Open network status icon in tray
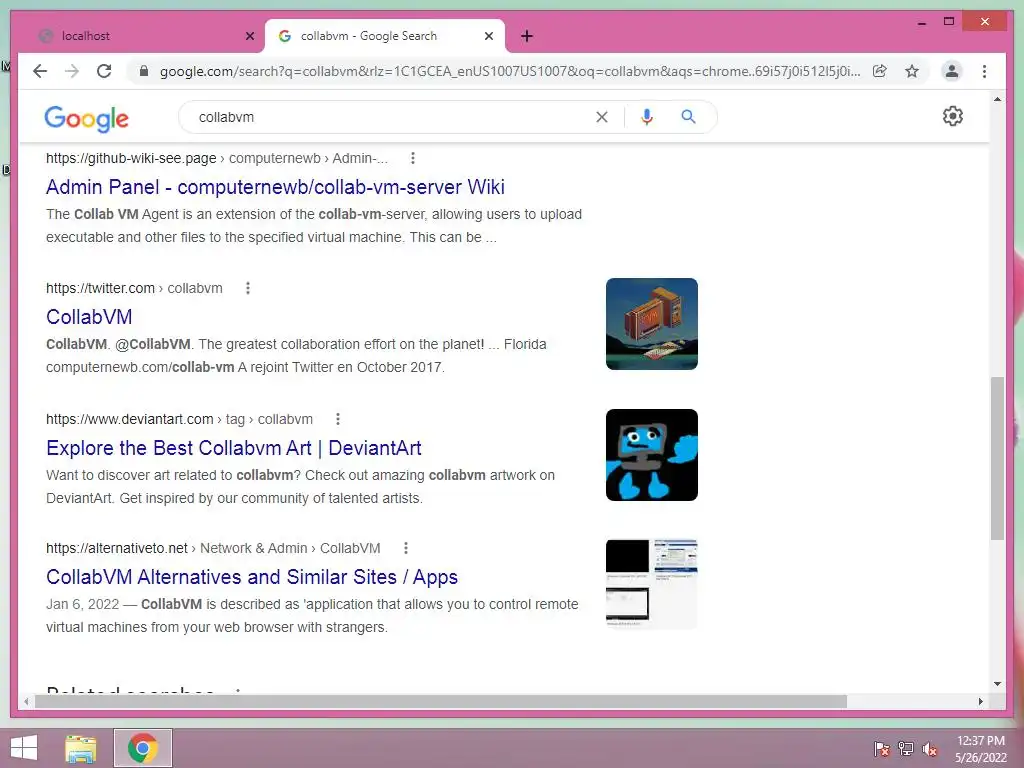Screen dimensions: 1024x768 905,748
